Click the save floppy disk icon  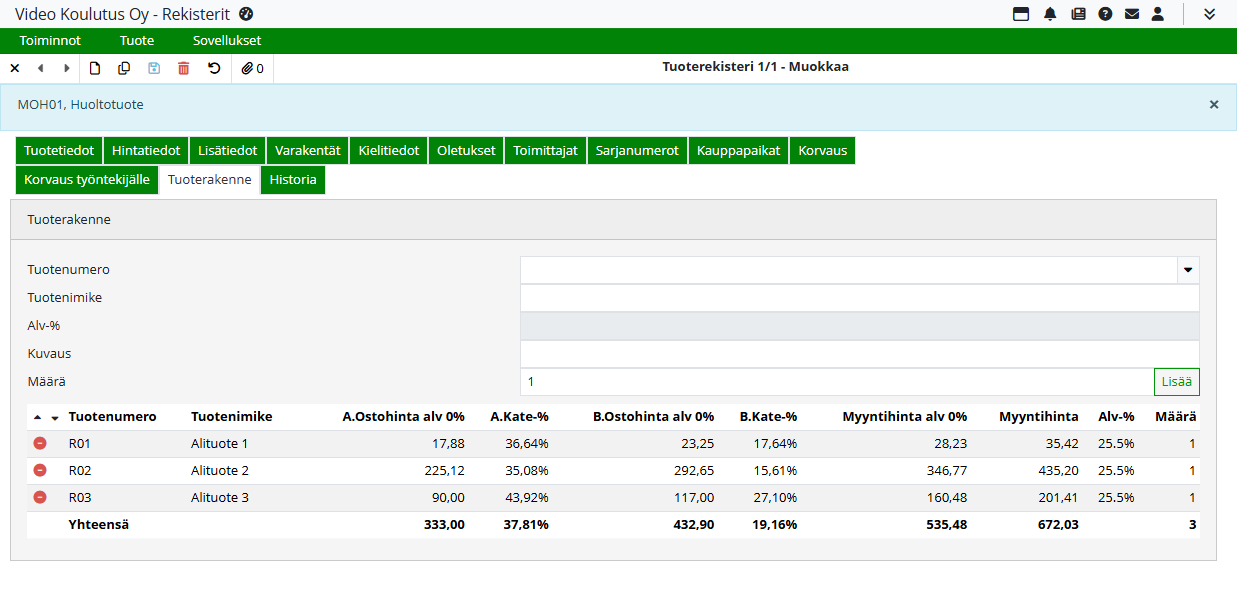click(154, 68)
